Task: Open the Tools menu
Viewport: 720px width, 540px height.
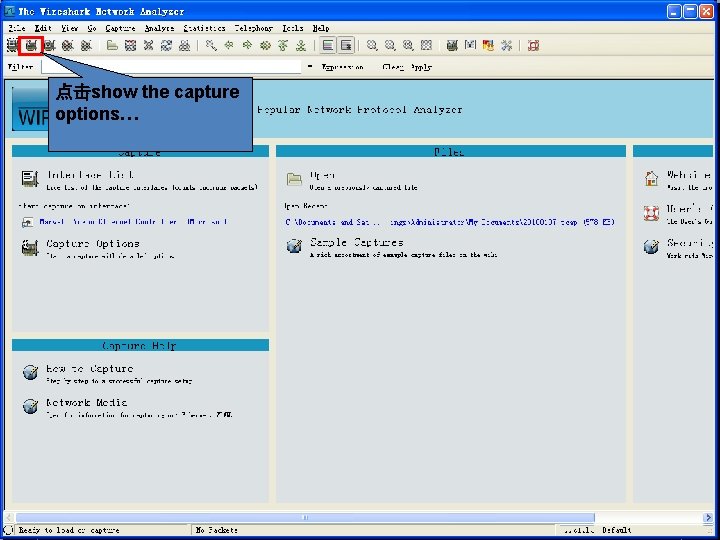Action: click(292, 28)
